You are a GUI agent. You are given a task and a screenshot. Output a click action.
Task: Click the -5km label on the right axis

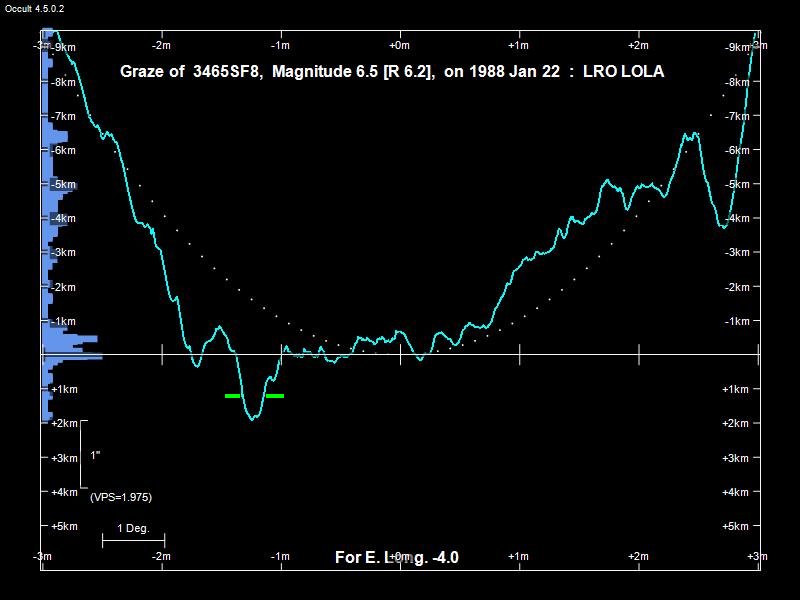tap(736, 184)
